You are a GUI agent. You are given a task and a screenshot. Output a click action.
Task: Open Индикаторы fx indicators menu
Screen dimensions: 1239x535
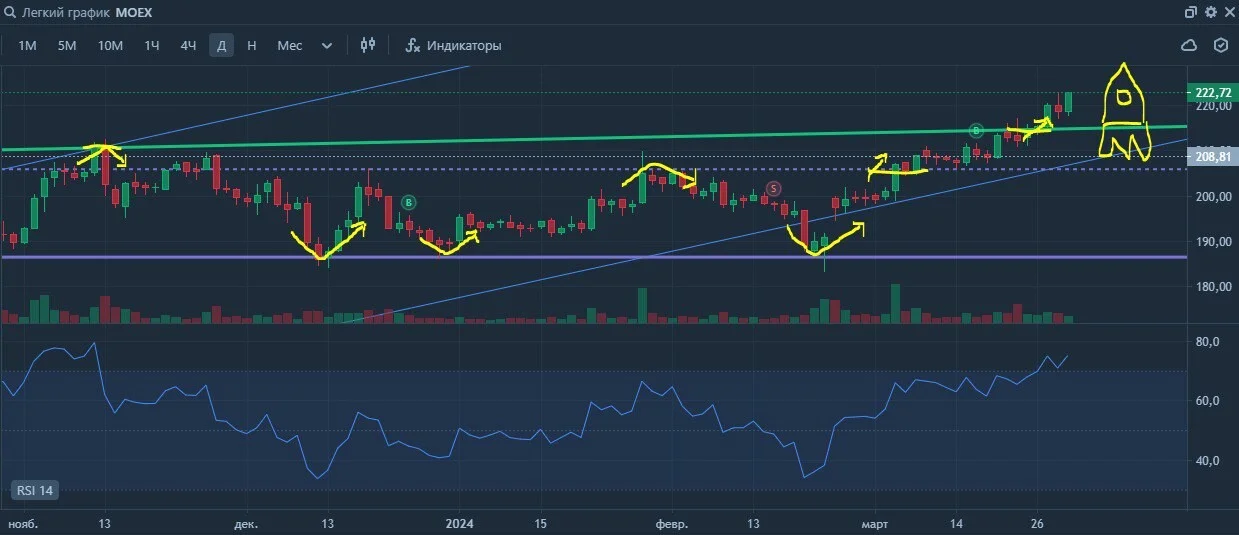tap(453, 45)
